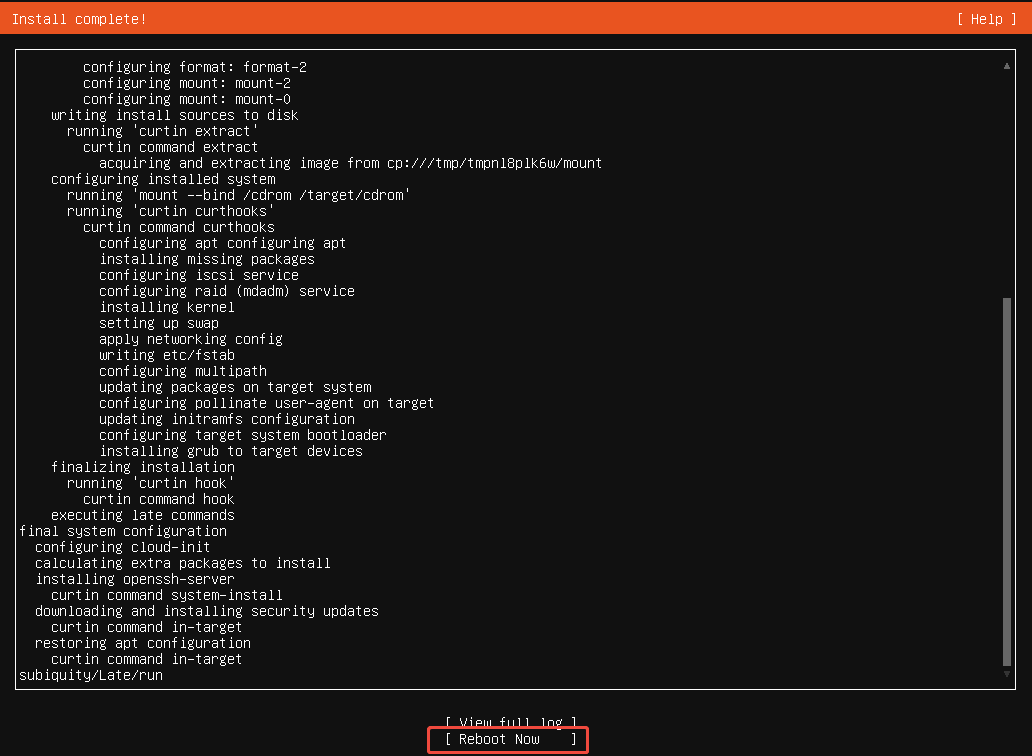Click the scroll down arrow in log pane
1032x756 pixels.
[x=1006, y=674]
